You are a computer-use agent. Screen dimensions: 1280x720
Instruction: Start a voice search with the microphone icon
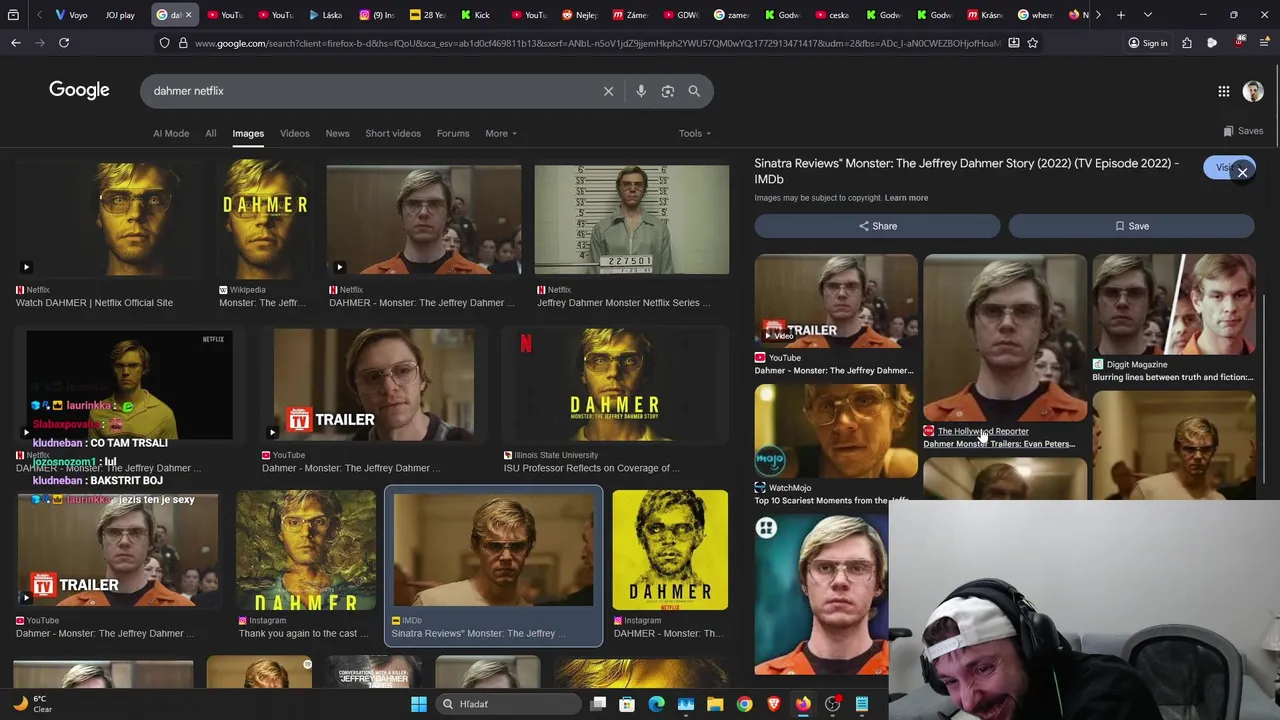641,91
